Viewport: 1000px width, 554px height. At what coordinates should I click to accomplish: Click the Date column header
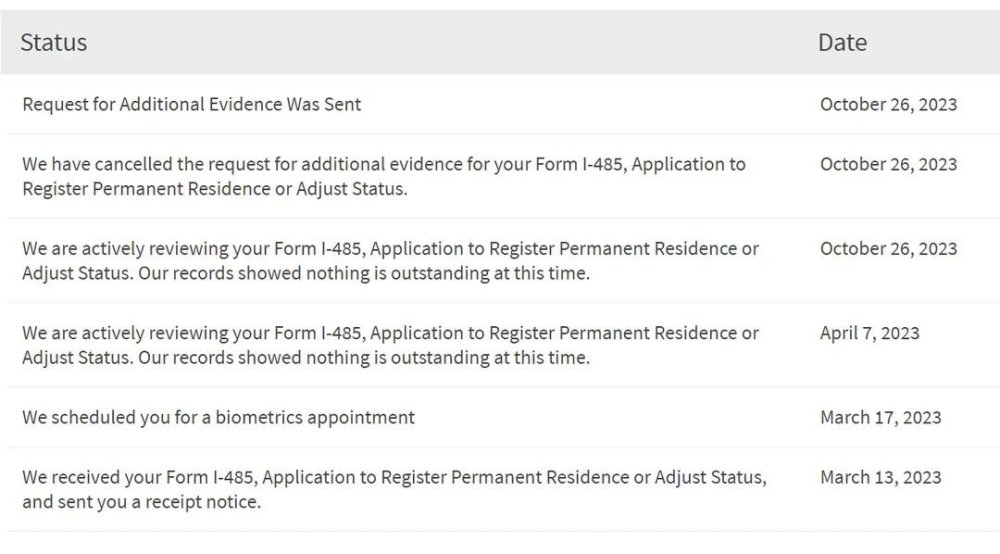(x=842, y=42)
